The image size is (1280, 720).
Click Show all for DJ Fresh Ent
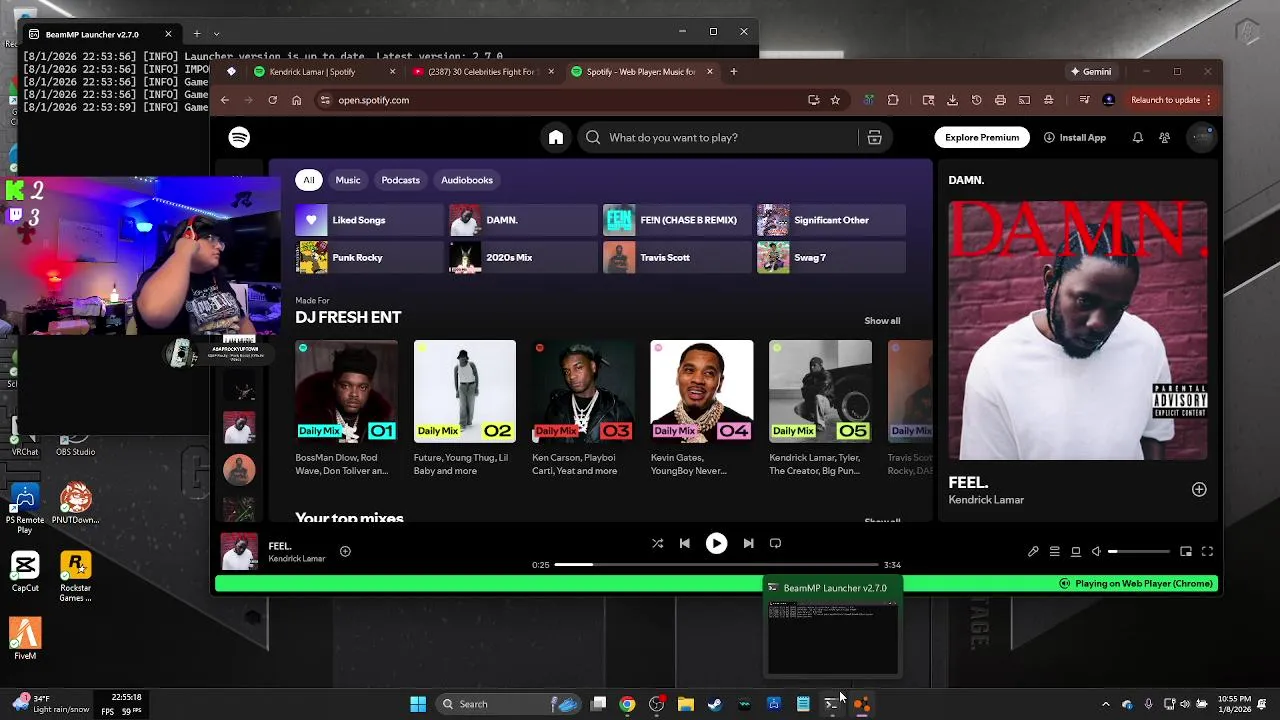tap(882, 321)
